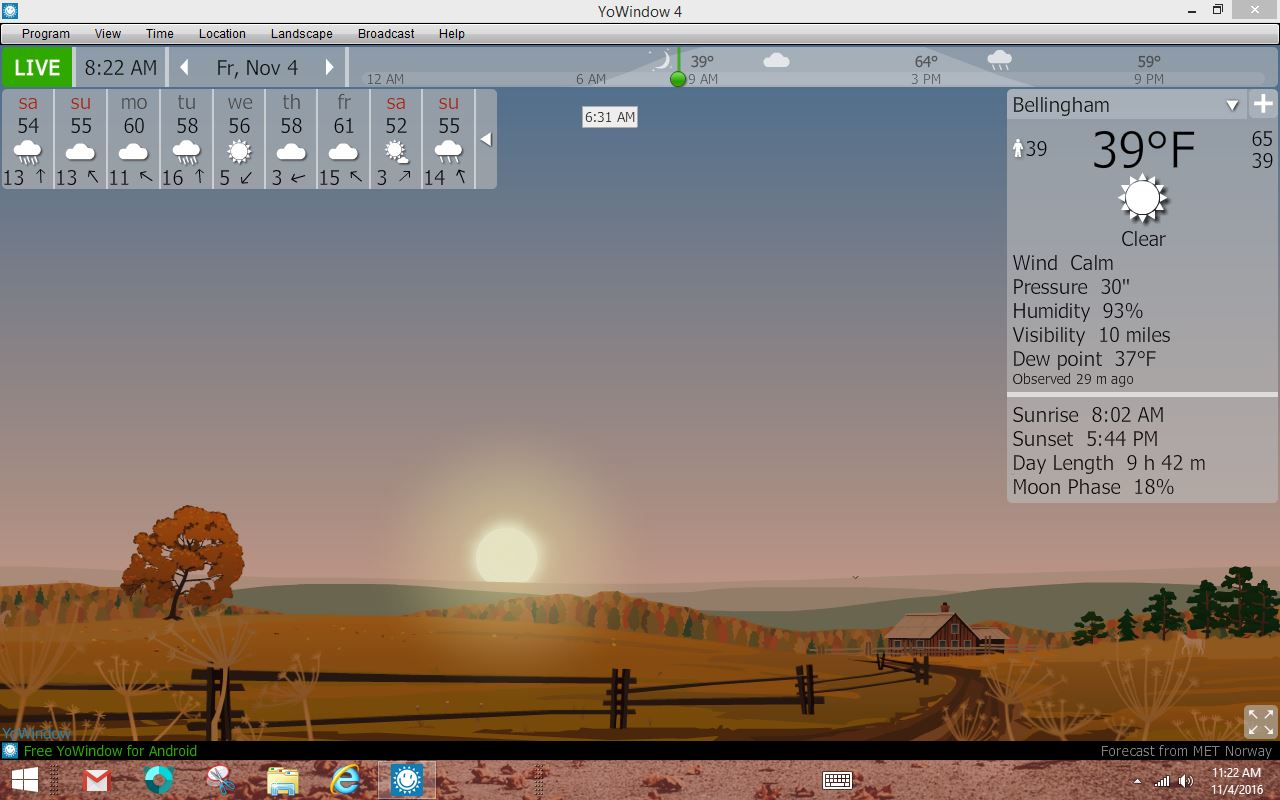Select Tuesday rain forecast day

186,139
